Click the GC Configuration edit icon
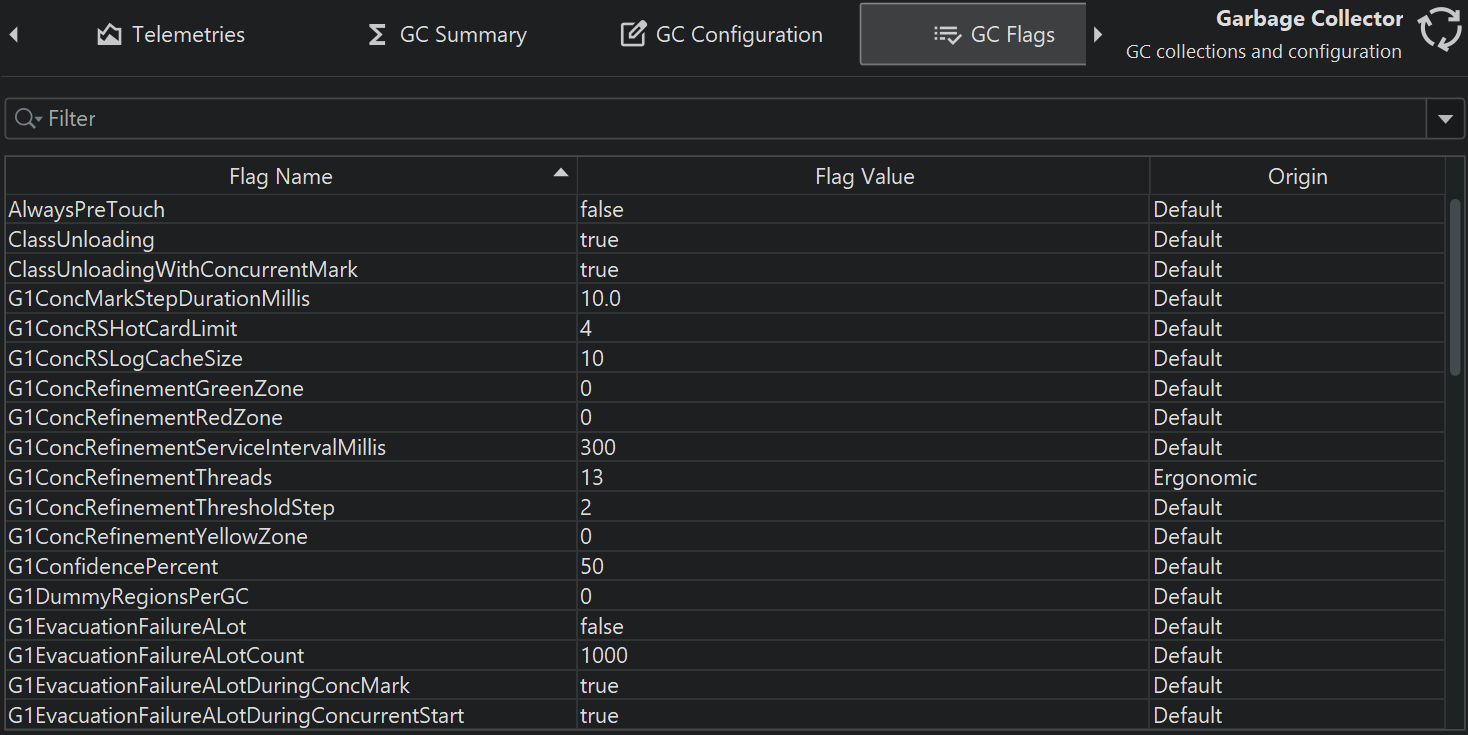The image size is (1468, 735). tap(633, 35)
